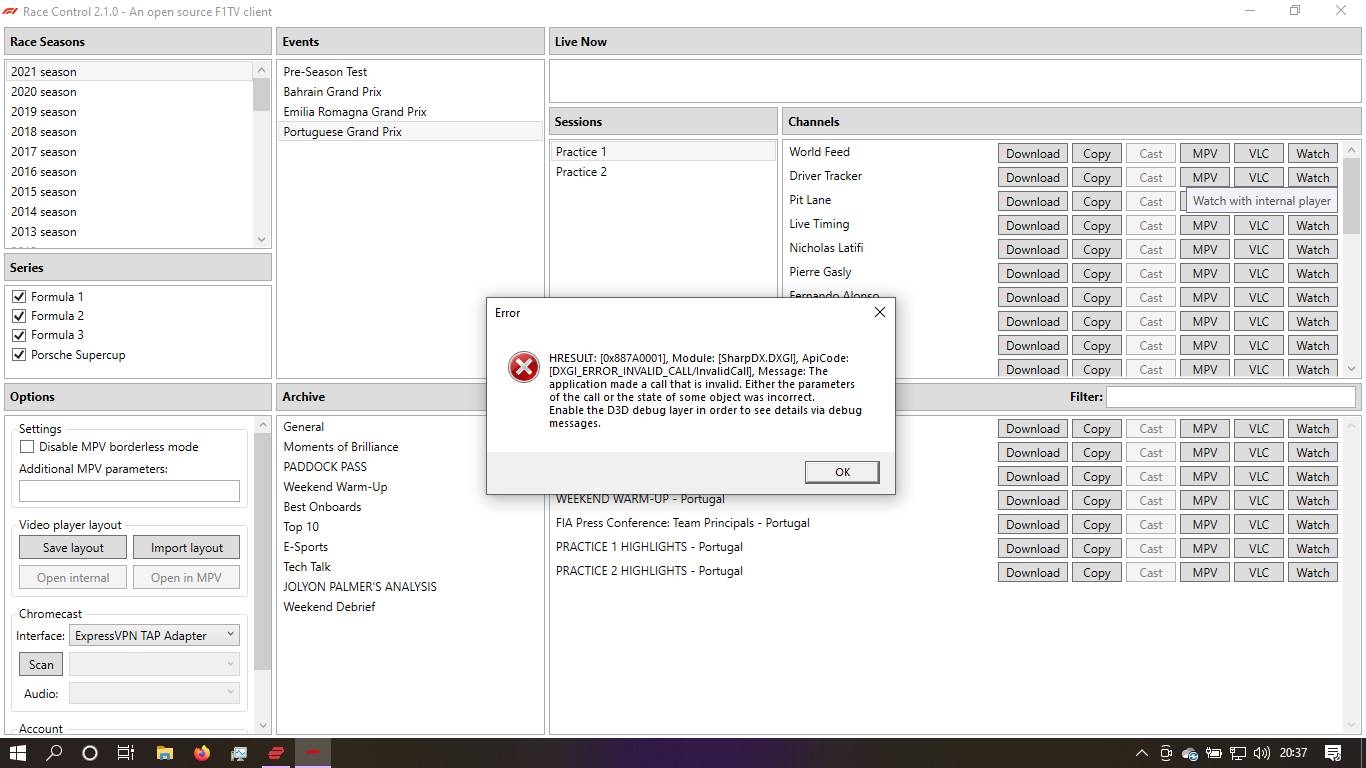Open Task View
Screen dimensions: 1366x768
pyautogui.click(x=125, y=753)
